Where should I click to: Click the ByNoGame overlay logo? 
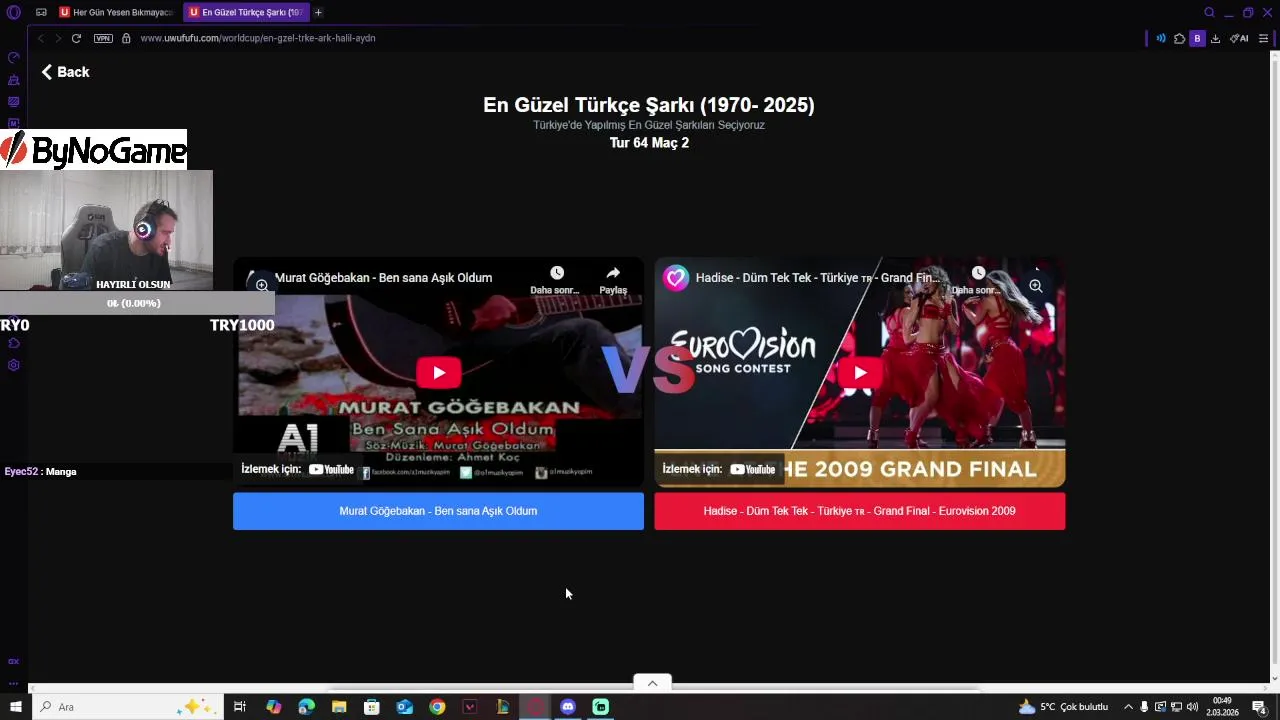tap(93, 150)
